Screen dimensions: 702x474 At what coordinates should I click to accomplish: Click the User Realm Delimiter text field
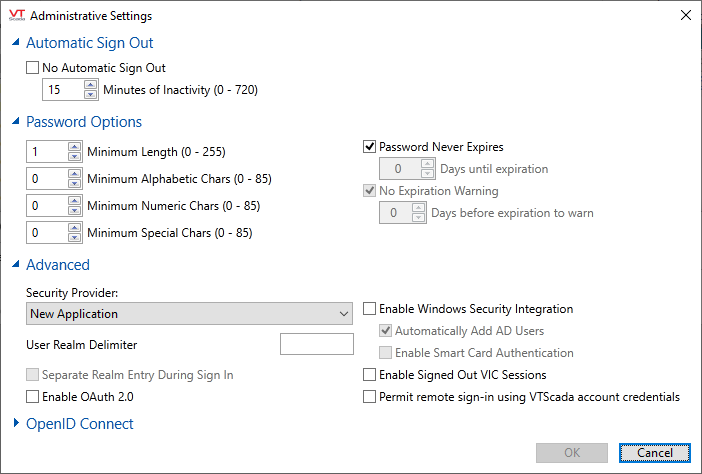316,345
